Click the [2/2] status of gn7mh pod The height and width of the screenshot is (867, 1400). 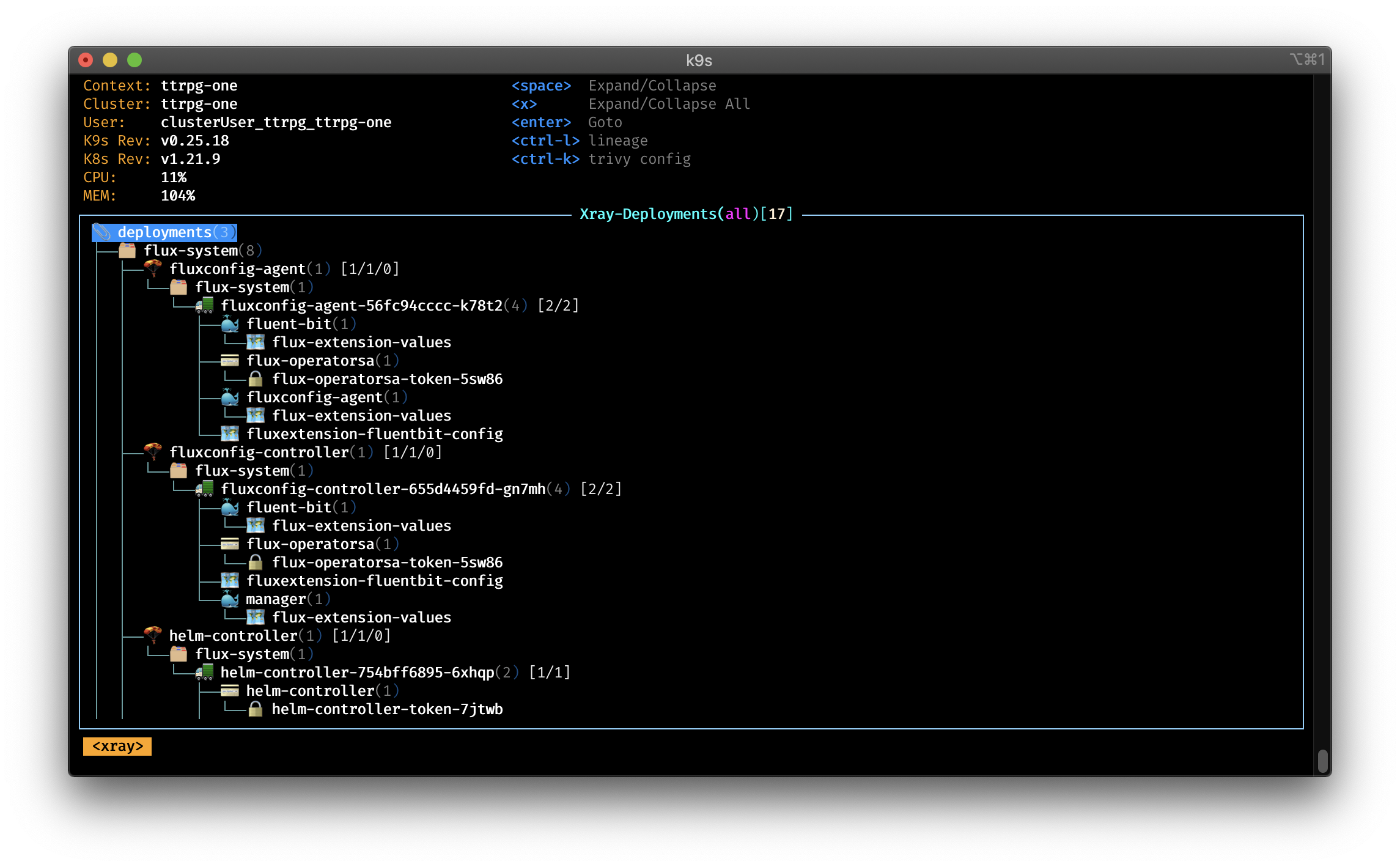601,489
